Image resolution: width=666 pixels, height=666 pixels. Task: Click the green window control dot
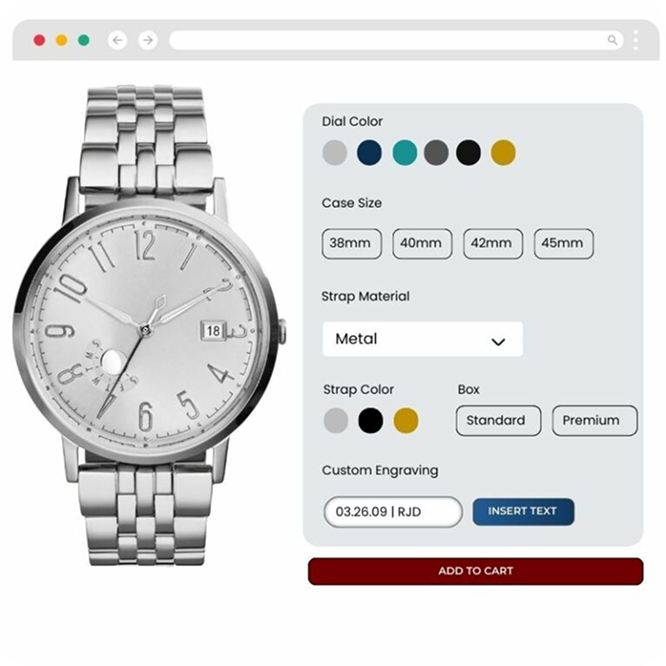[x=84, y=40]
